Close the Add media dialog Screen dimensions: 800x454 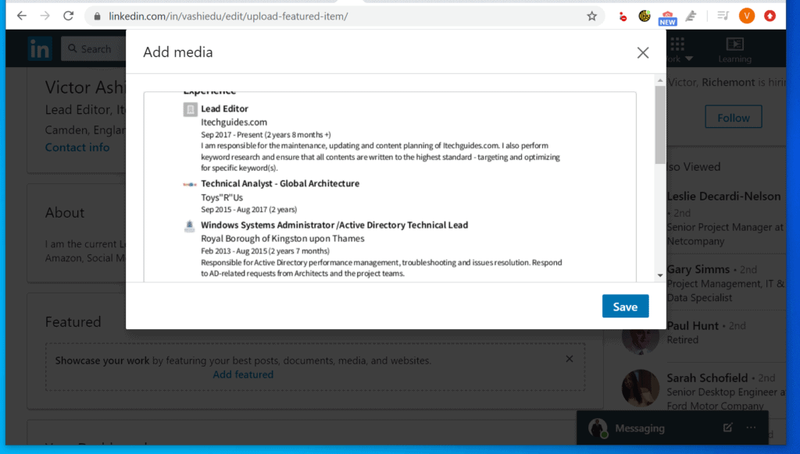[x=643, y=53]
